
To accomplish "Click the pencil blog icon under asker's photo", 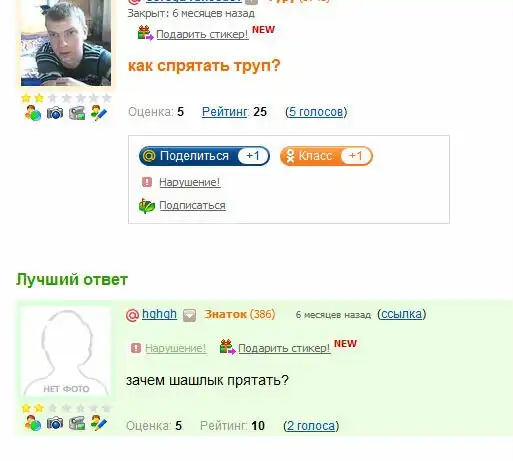I will [99, 113].
